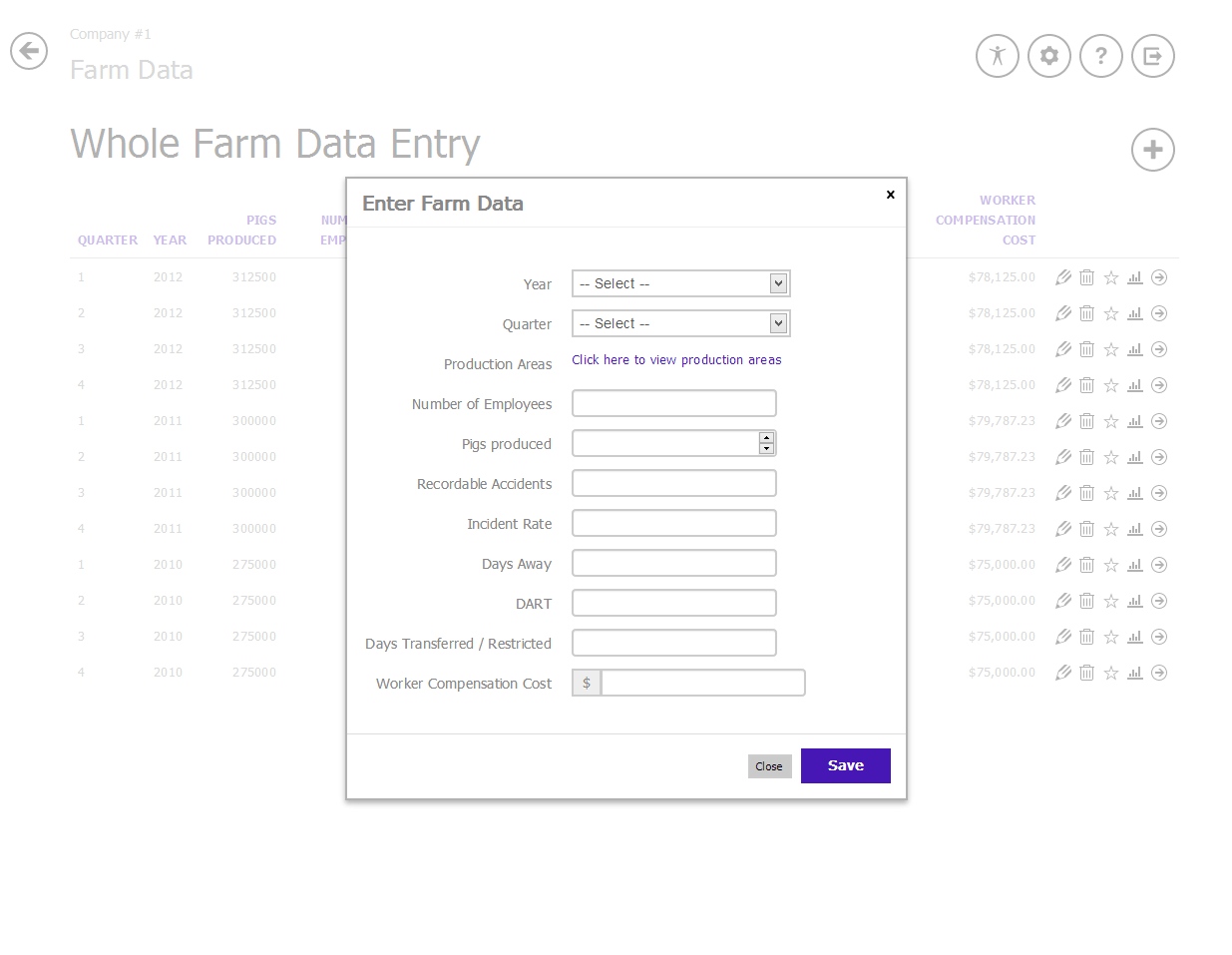The height and width of the screenshot is (955, 1232).
Task: Star the 2011 quarter 1 row
Action: tap(1111, 421)
